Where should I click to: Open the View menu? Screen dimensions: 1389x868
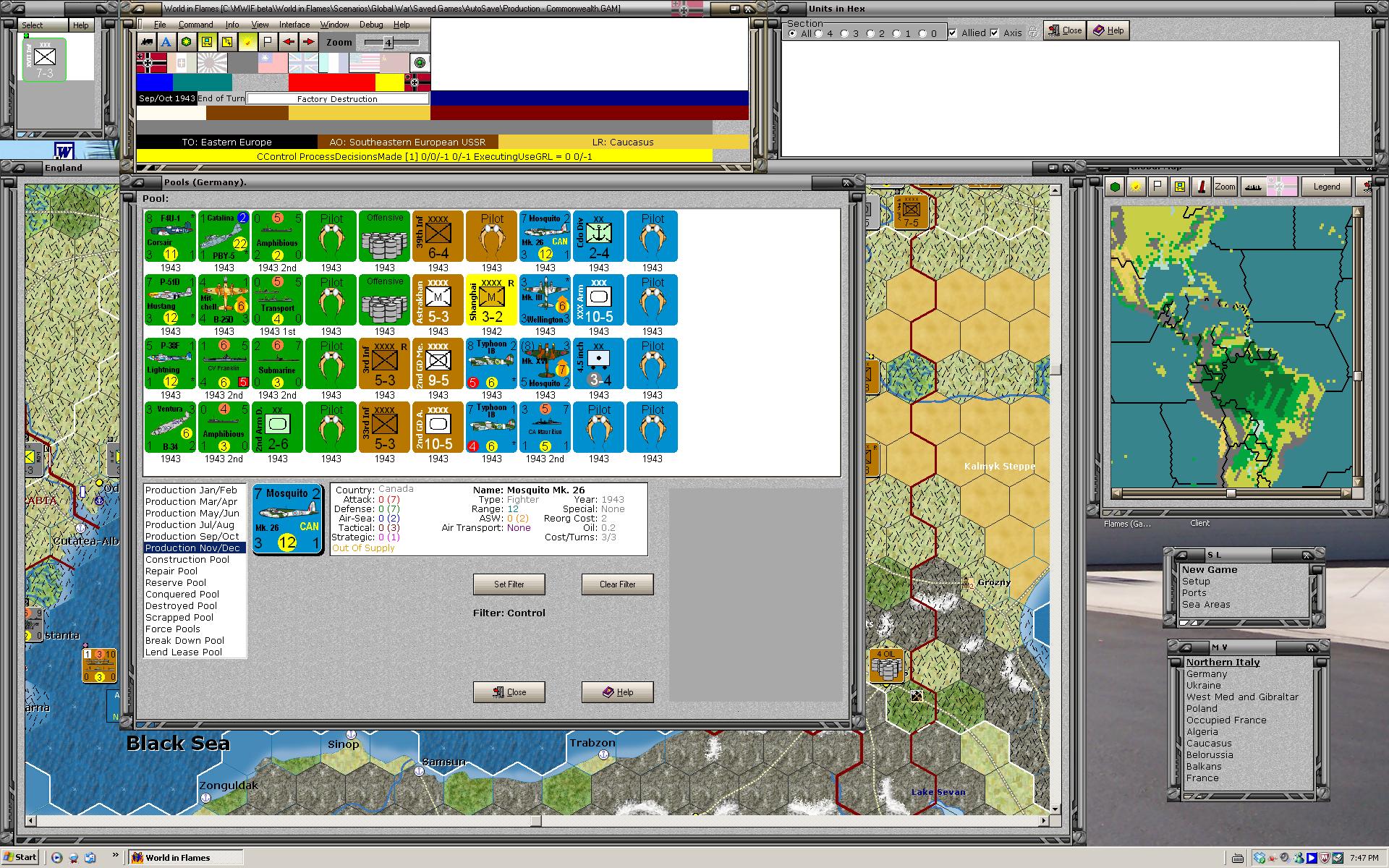coord(260,25)
